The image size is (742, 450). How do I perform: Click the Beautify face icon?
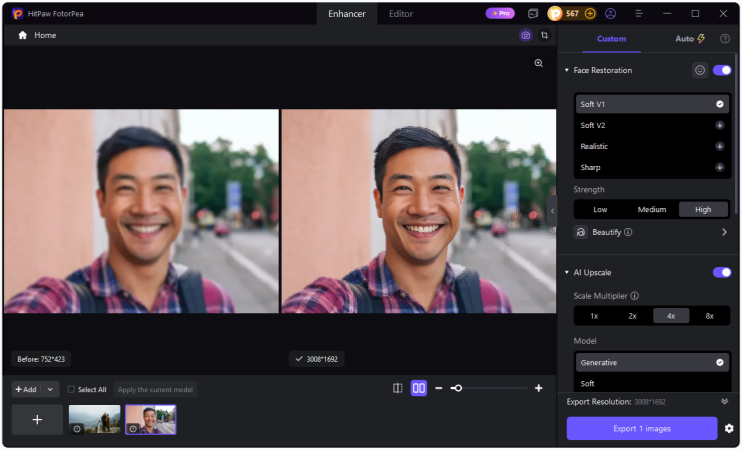[x=581, y=232]
